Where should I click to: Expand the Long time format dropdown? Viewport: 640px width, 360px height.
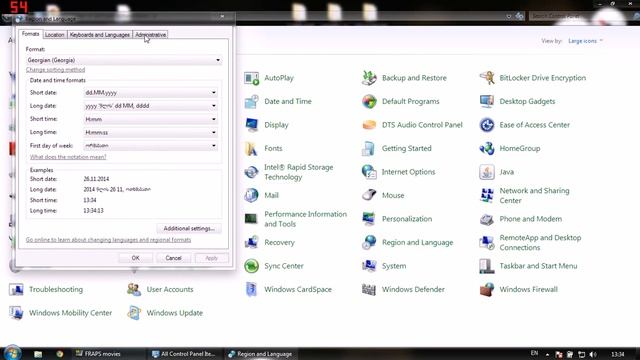coord(150,132)
